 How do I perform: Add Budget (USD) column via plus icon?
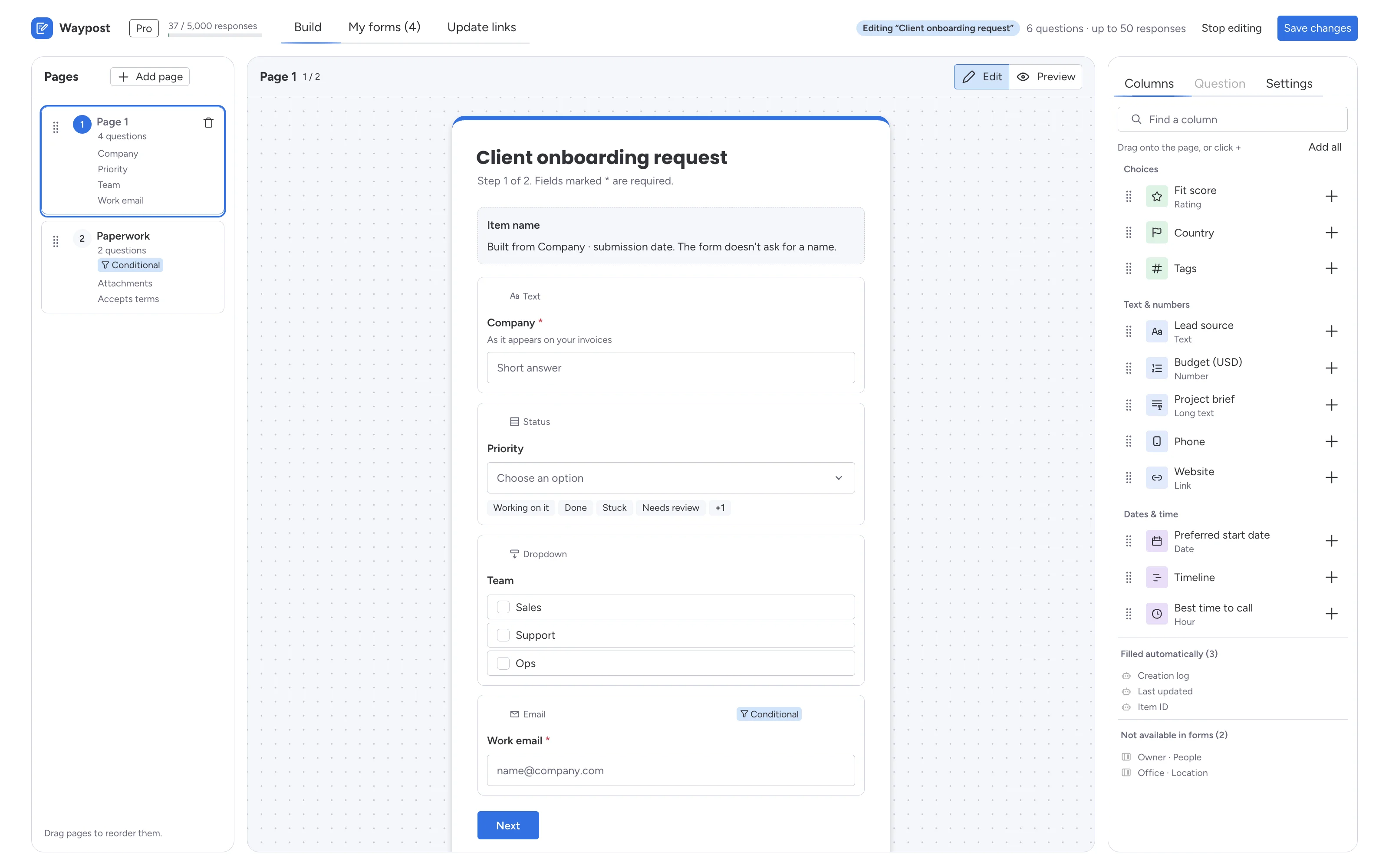pos(1332,368)
